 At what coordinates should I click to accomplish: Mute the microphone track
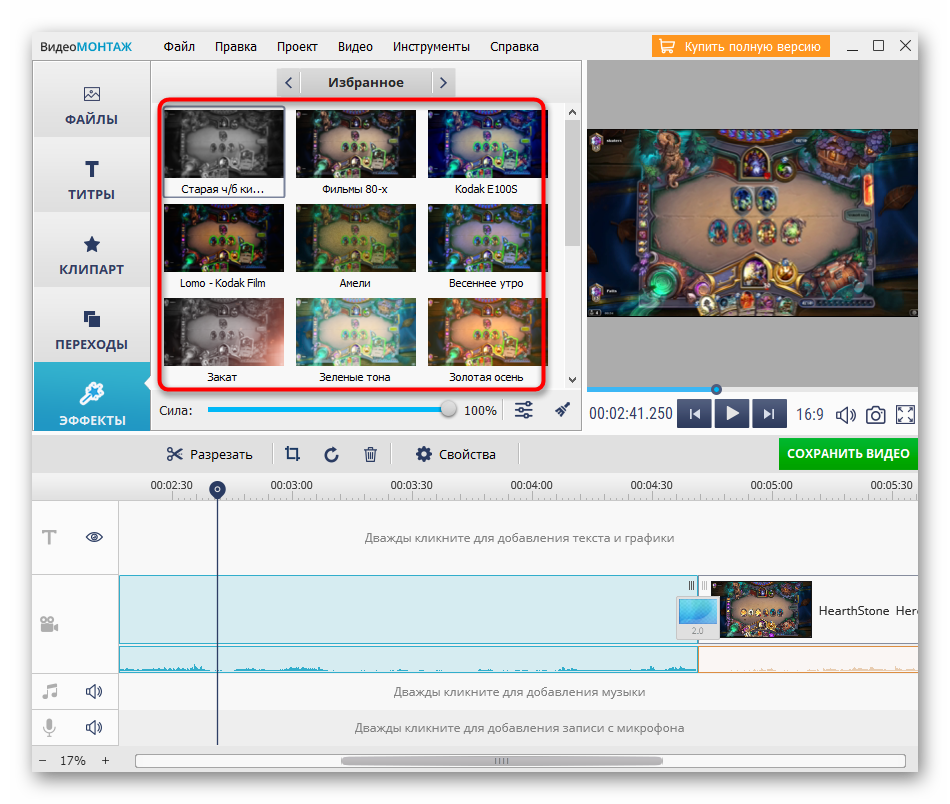pos(94,727)
